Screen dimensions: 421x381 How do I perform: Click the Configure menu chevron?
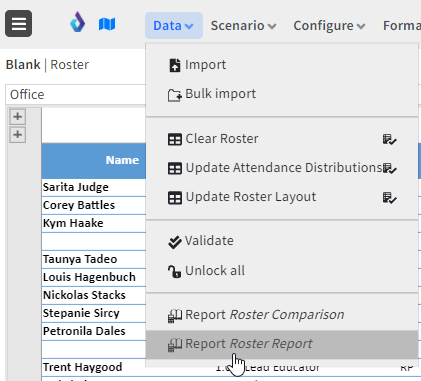tap(361, 26)
